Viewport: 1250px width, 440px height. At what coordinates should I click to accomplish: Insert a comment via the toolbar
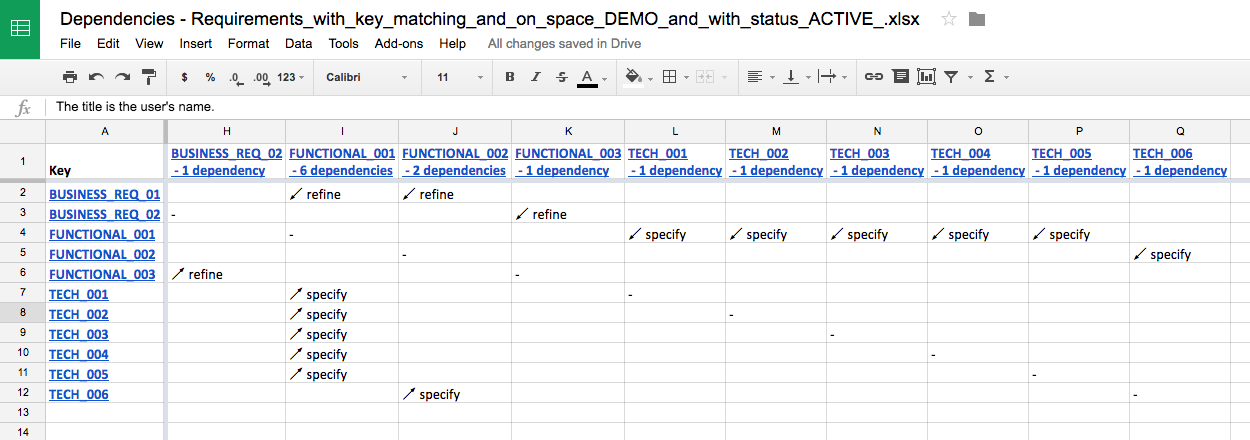900,77
